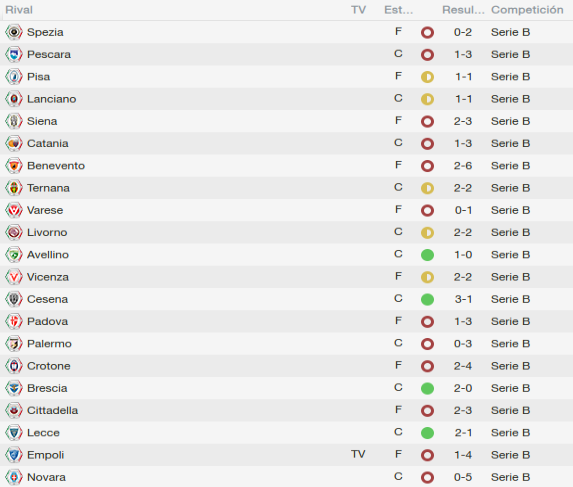Click the TV column header
The image size is (573, 487).
pyautogui.click(x=358, y=10)
